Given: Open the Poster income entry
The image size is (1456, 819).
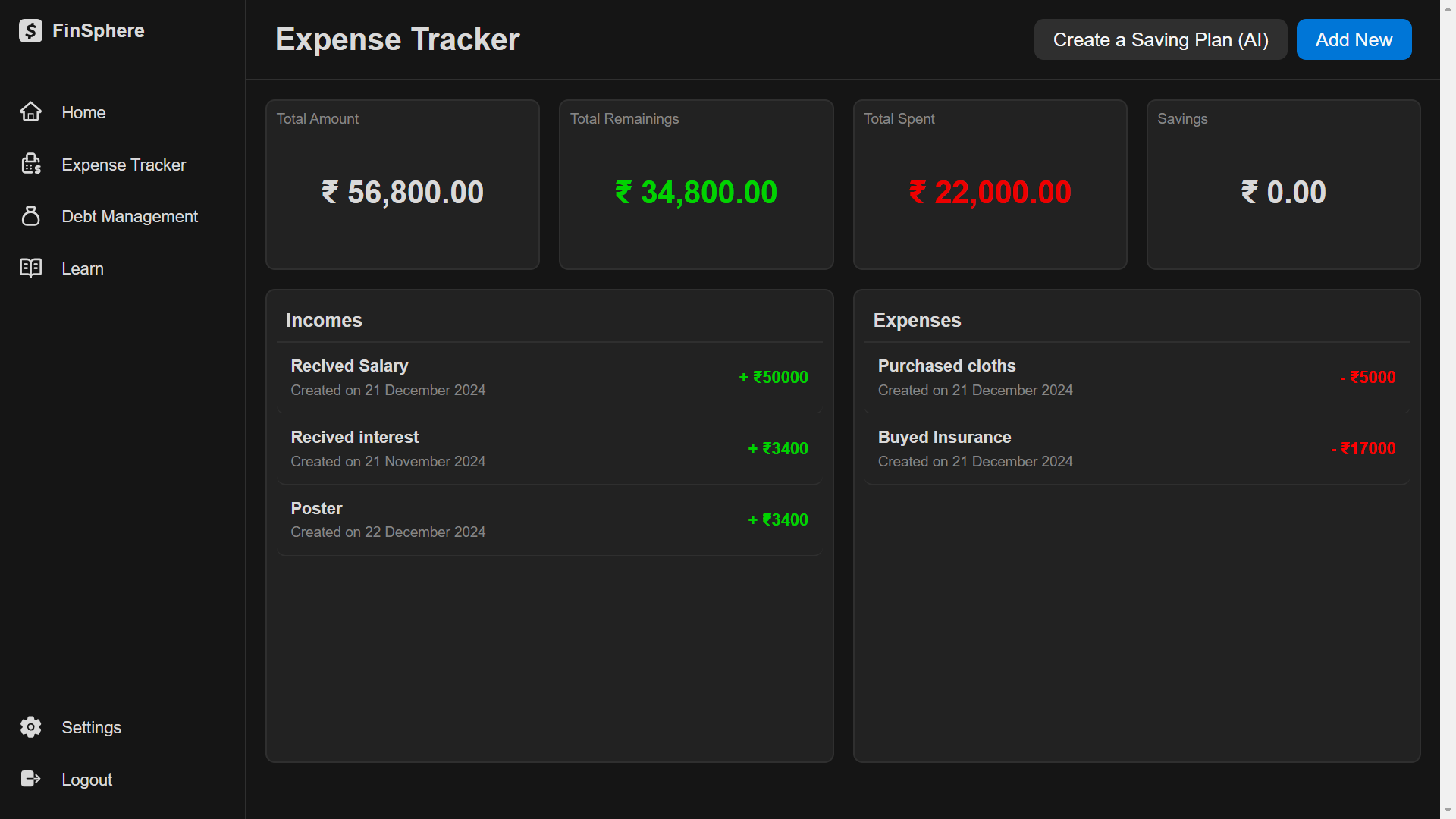Looking at the screenshot, I should (x=549, y=520).
